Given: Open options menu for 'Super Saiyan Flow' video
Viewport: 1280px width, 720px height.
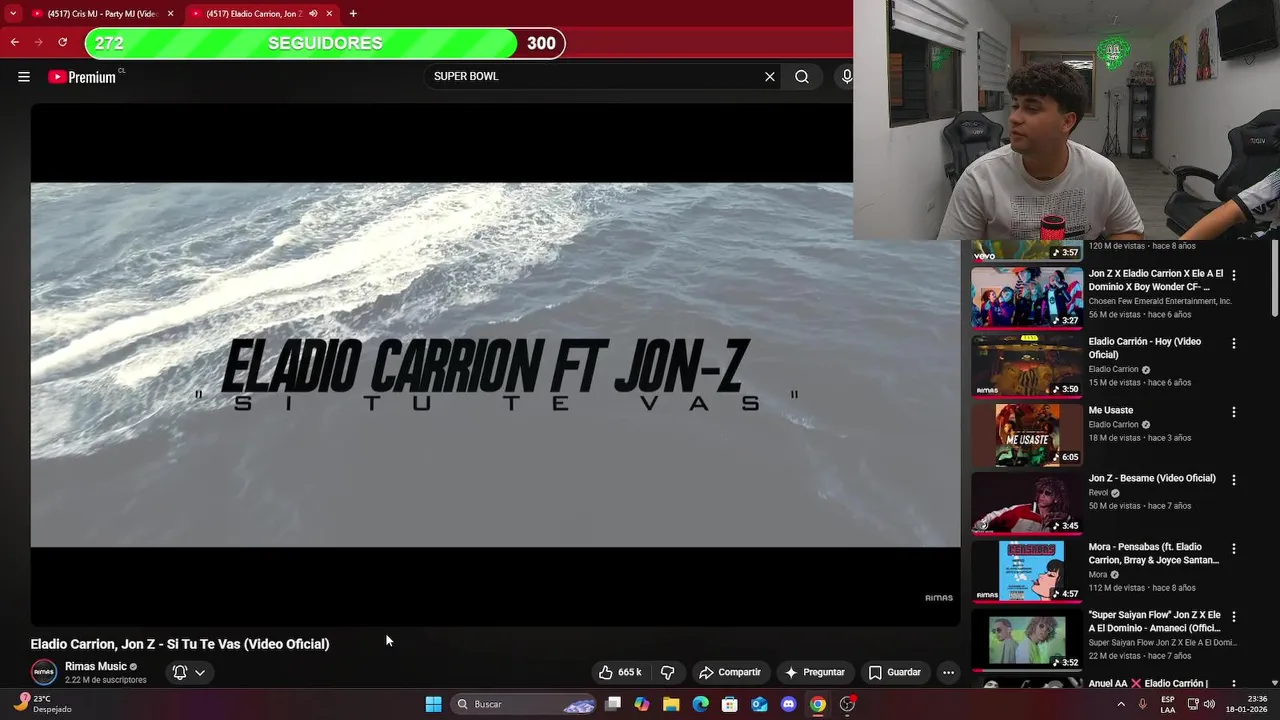Looking at the screenshot, I should coord(1234,617).
